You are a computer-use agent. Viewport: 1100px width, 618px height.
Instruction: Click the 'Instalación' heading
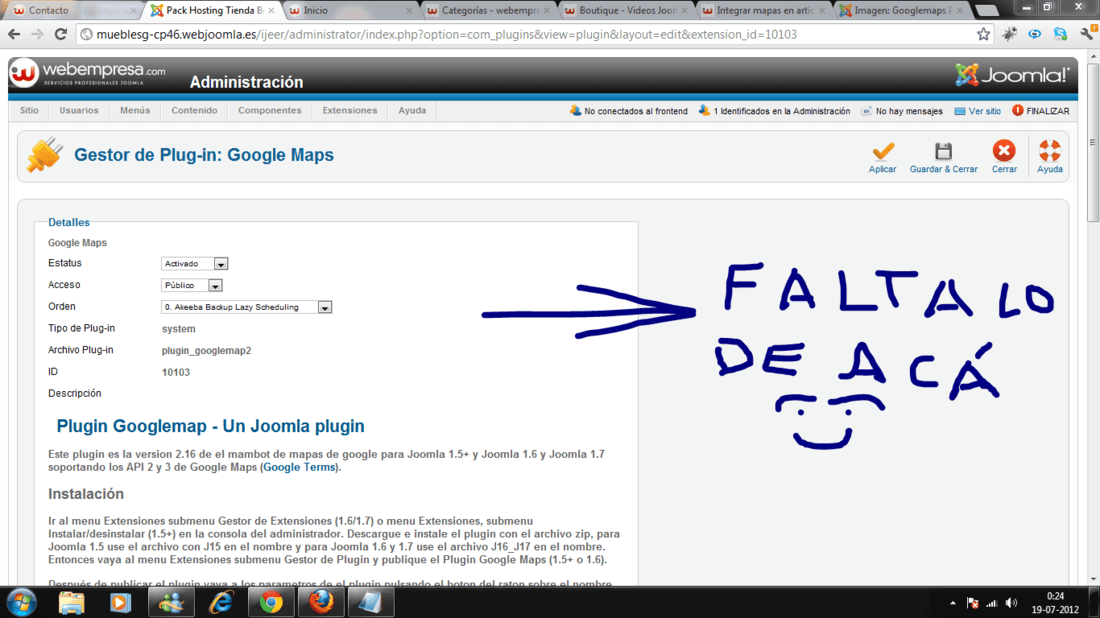point(86,494)
